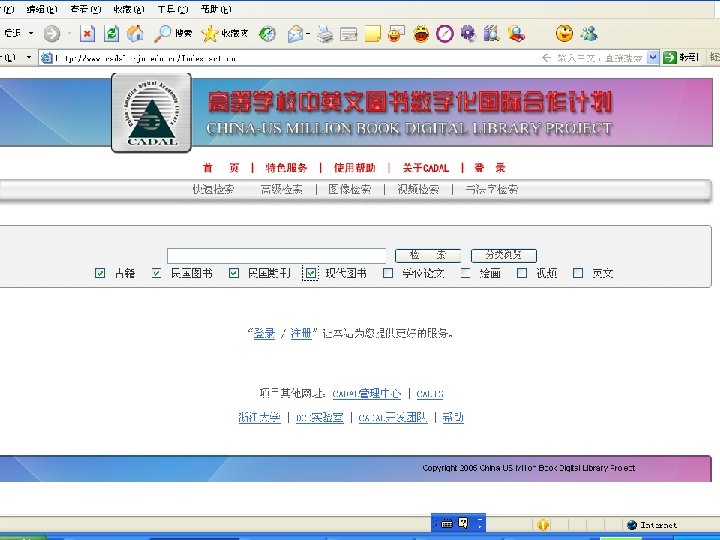Click the popup blocker status bar icon
720x540 pixels.
tap(543, 524)
